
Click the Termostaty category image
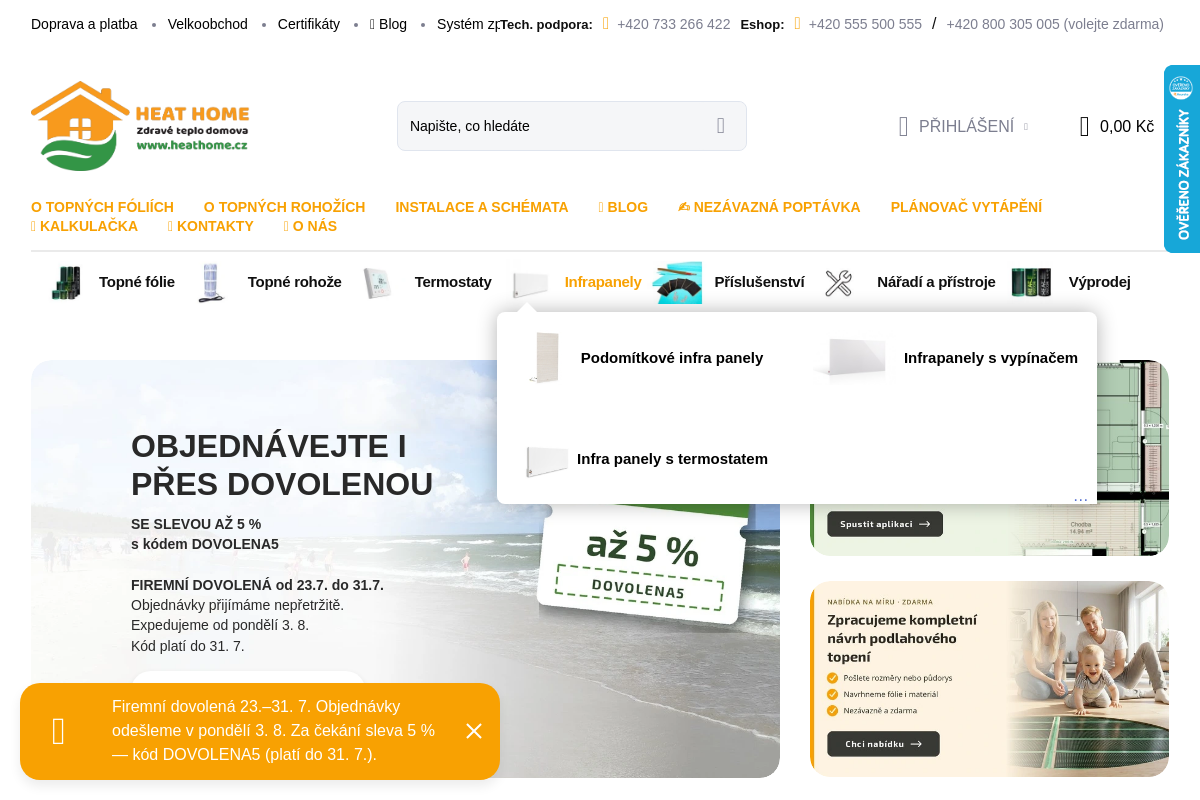point(378,282)
